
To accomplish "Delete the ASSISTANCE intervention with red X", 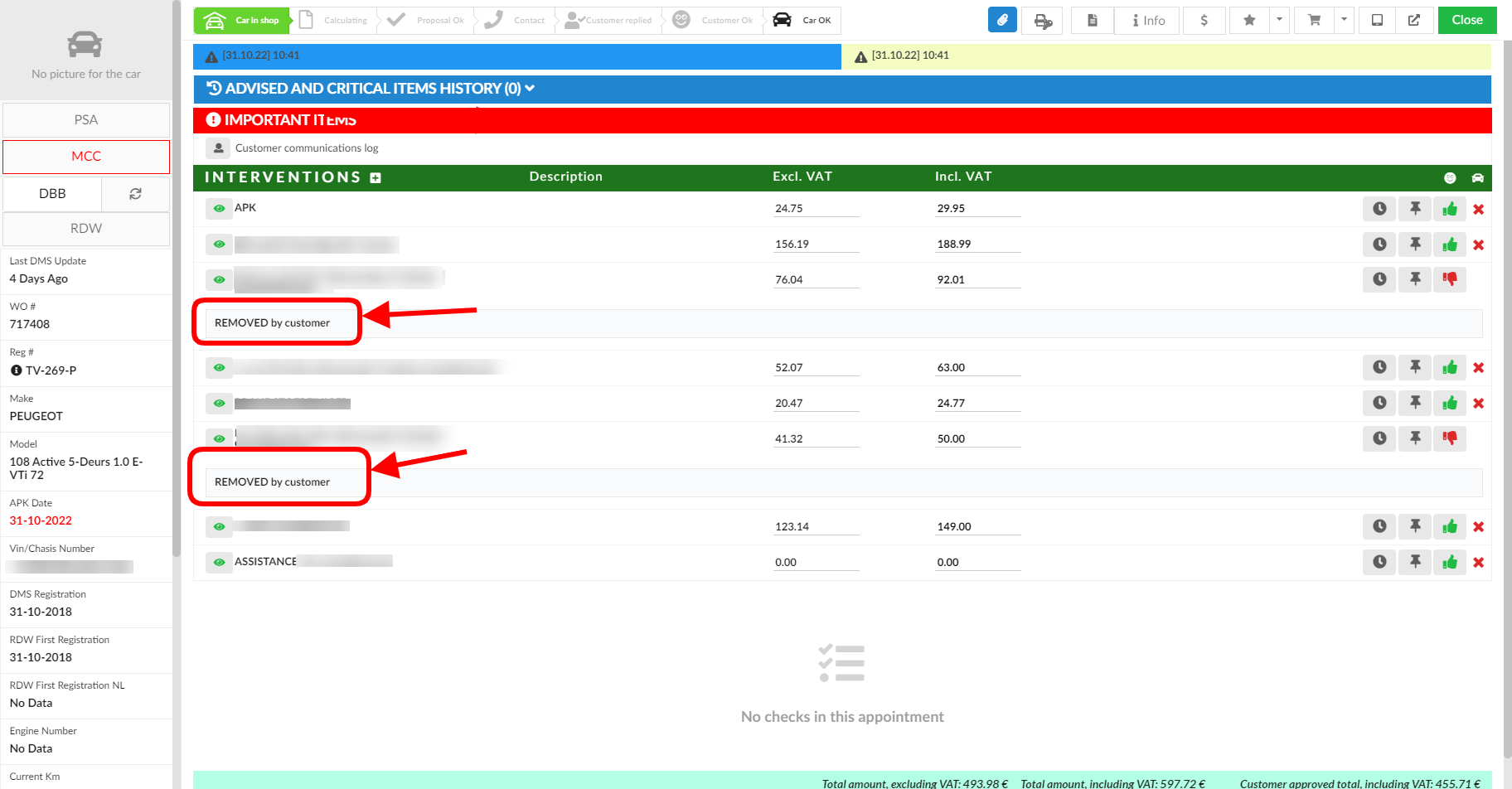I will (1478, 563).
